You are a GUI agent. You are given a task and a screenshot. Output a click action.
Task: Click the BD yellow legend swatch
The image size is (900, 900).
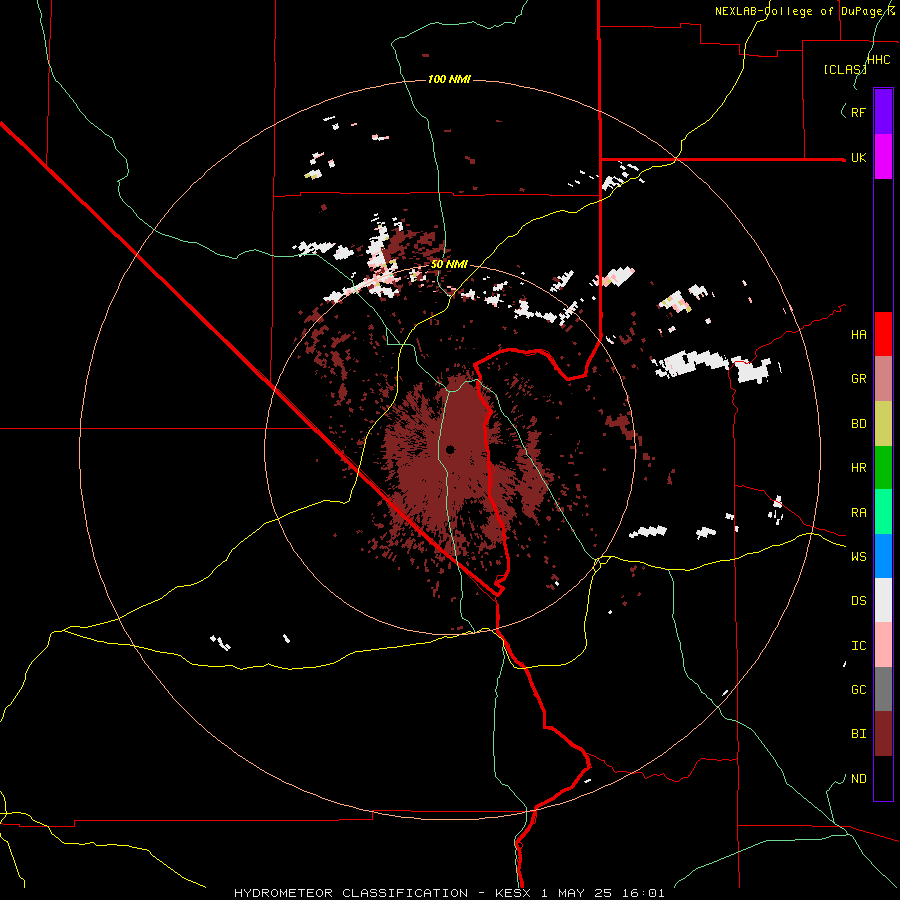883,424
